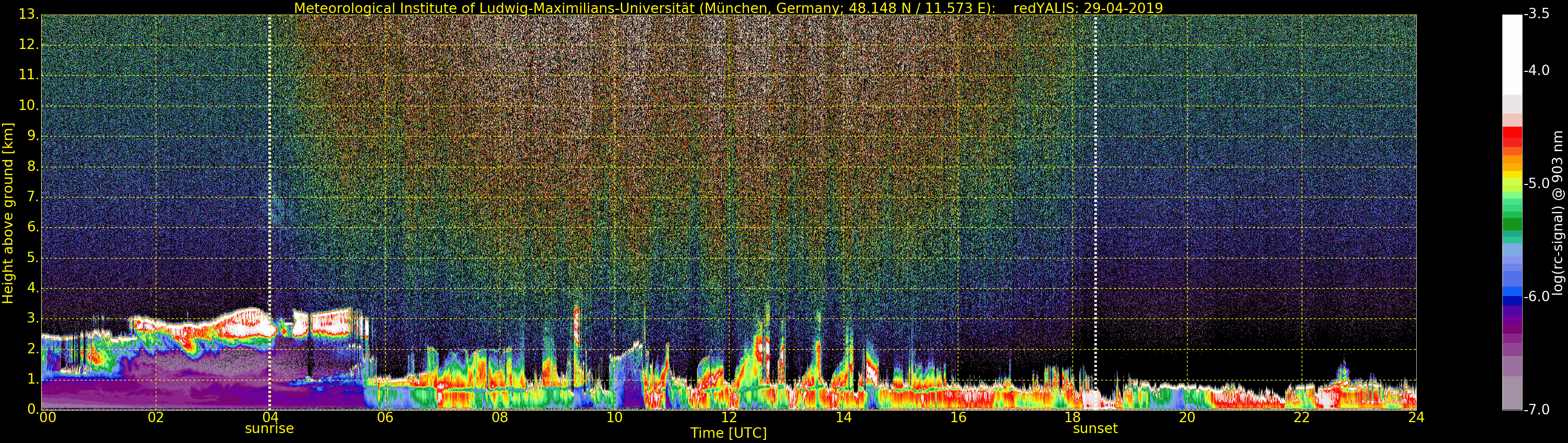Click the "Time [UTC]" axis label
1568x443 pixels.
tap(728, 433)
